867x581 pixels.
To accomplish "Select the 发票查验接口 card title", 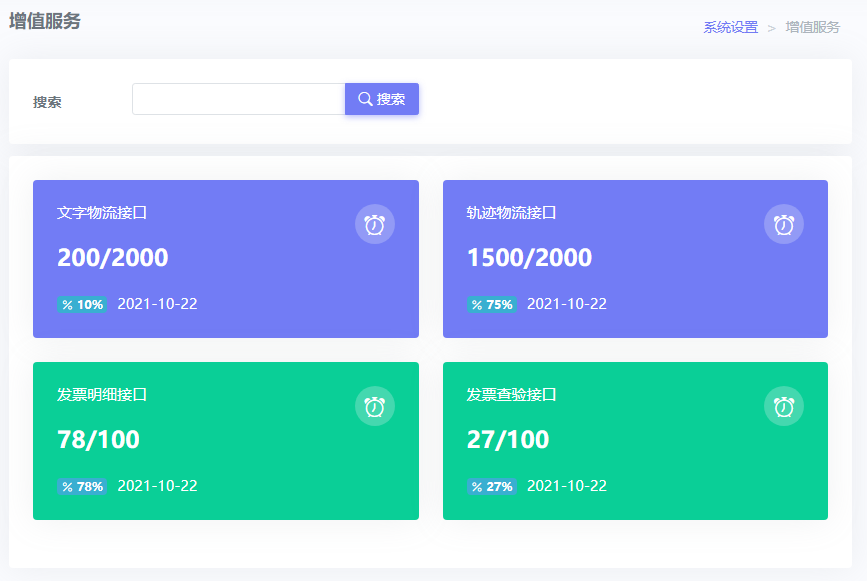I will coord(511,395).
